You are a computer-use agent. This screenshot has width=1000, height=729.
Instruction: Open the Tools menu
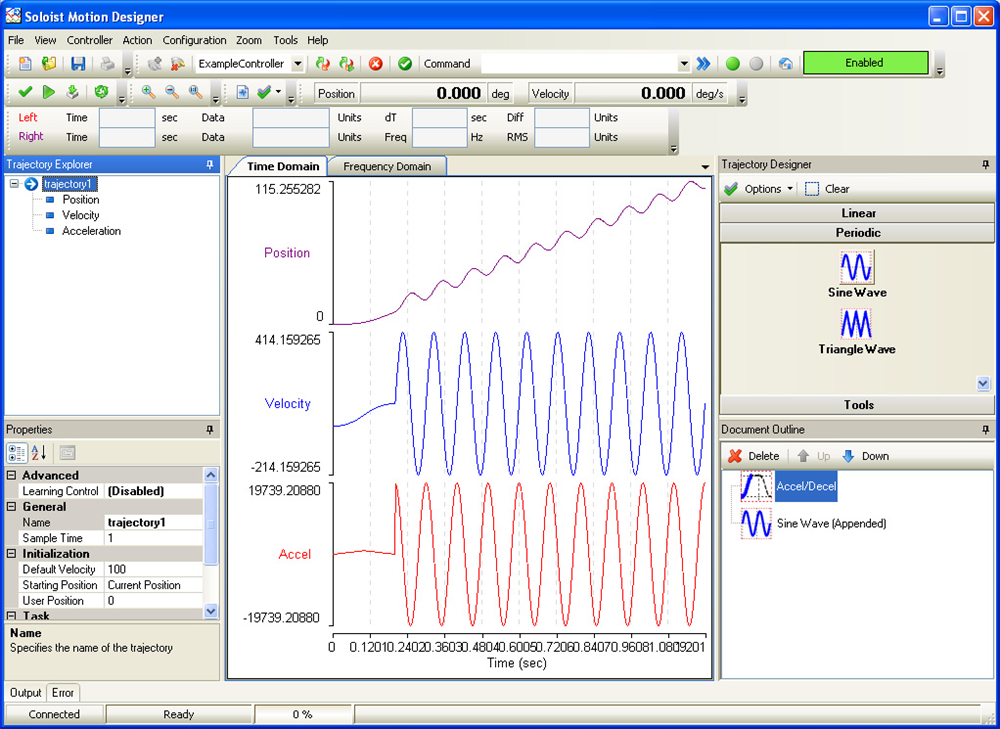click(285, 40)
